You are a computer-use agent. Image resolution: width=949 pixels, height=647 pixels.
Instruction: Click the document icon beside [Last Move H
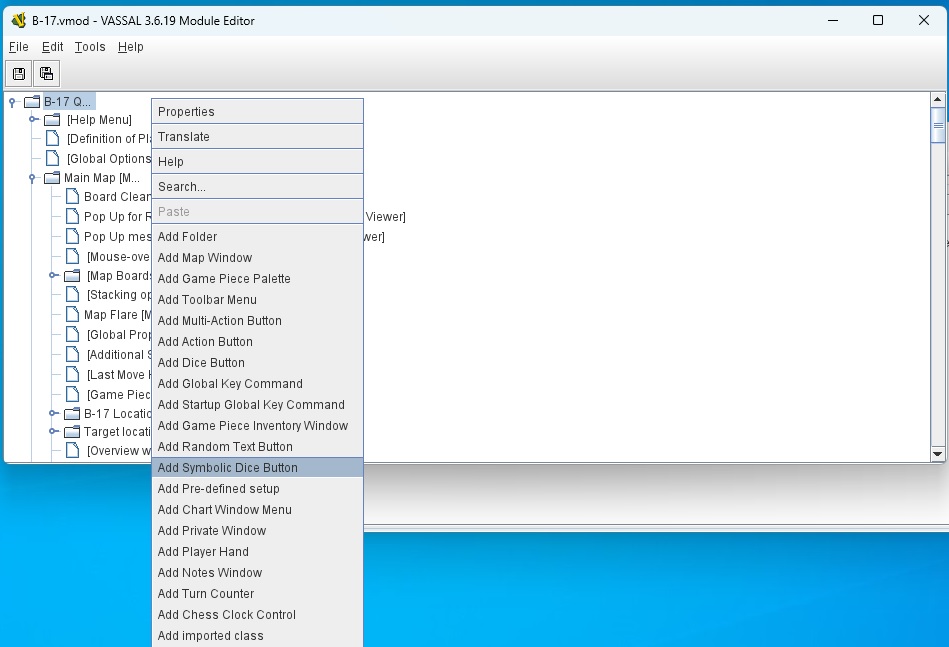click(x=73, y=375)
